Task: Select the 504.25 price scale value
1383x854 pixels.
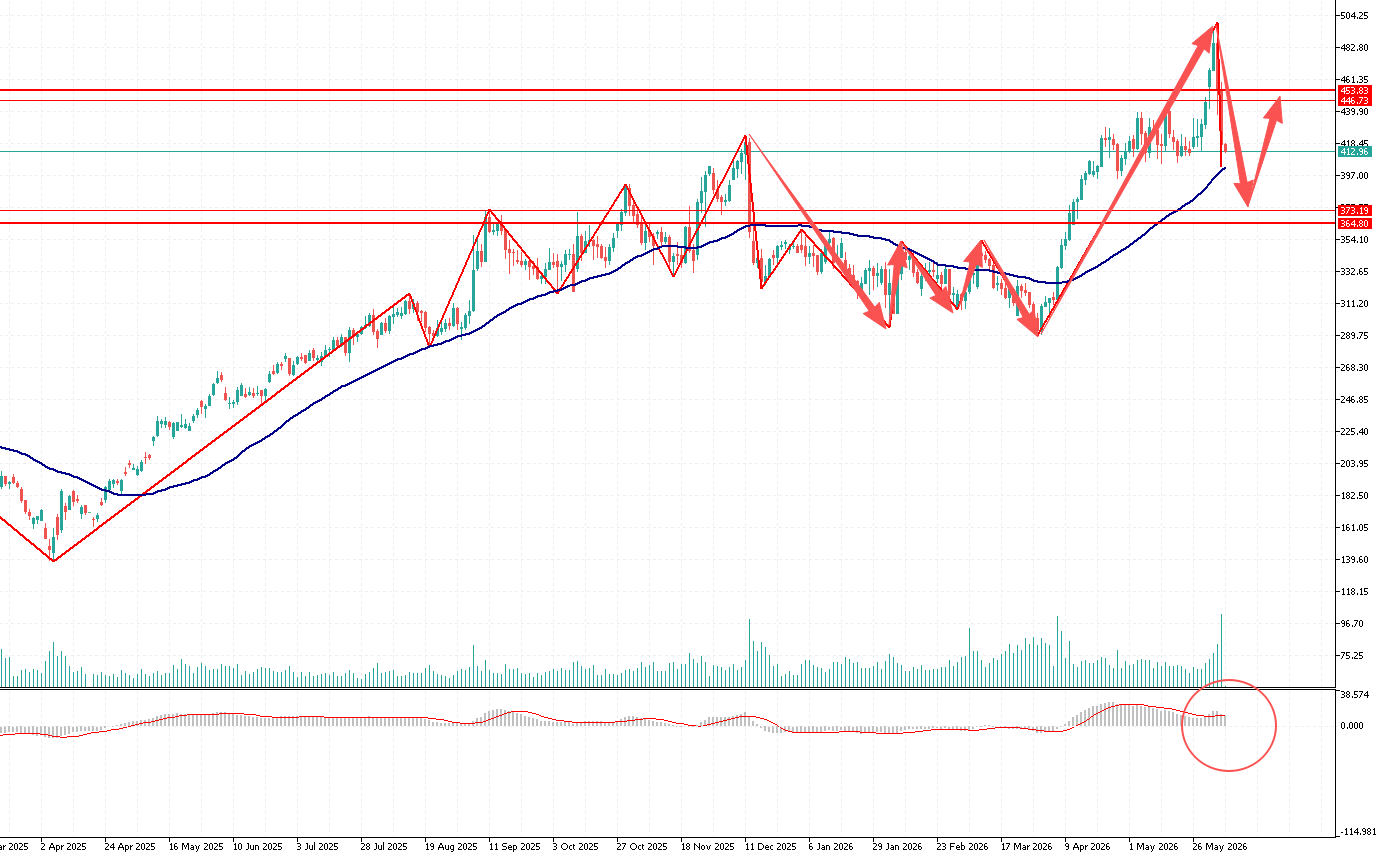Action: click(1356, 16)
